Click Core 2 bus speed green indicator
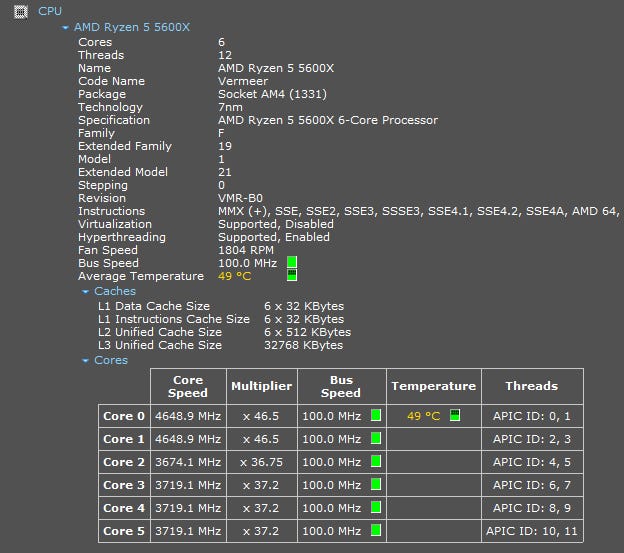This screenshot has width=624, height=553. point(376,462)
